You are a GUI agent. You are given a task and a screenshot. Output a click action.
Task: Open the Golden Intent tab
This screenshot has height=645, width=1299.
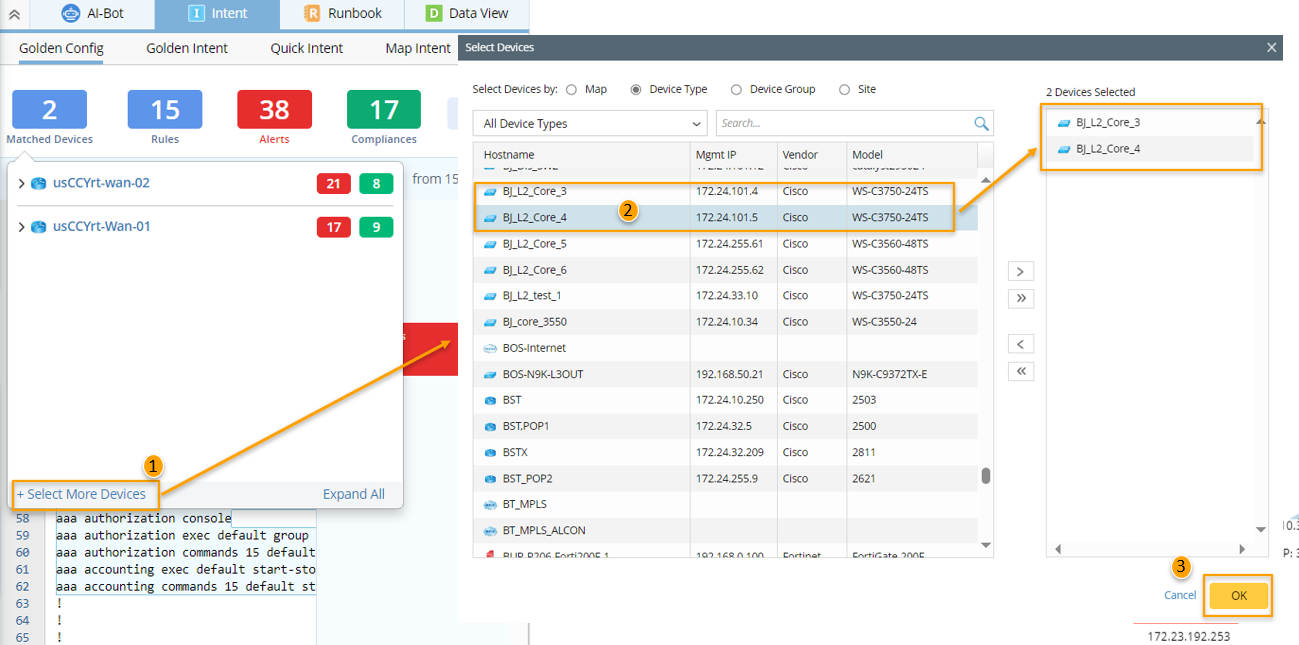186,48
